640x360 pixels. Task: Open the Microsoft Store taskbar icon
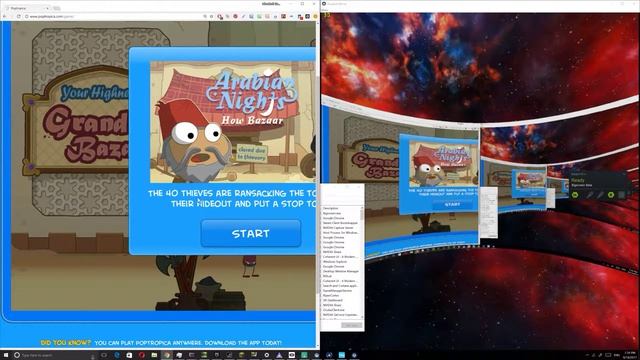129,355
